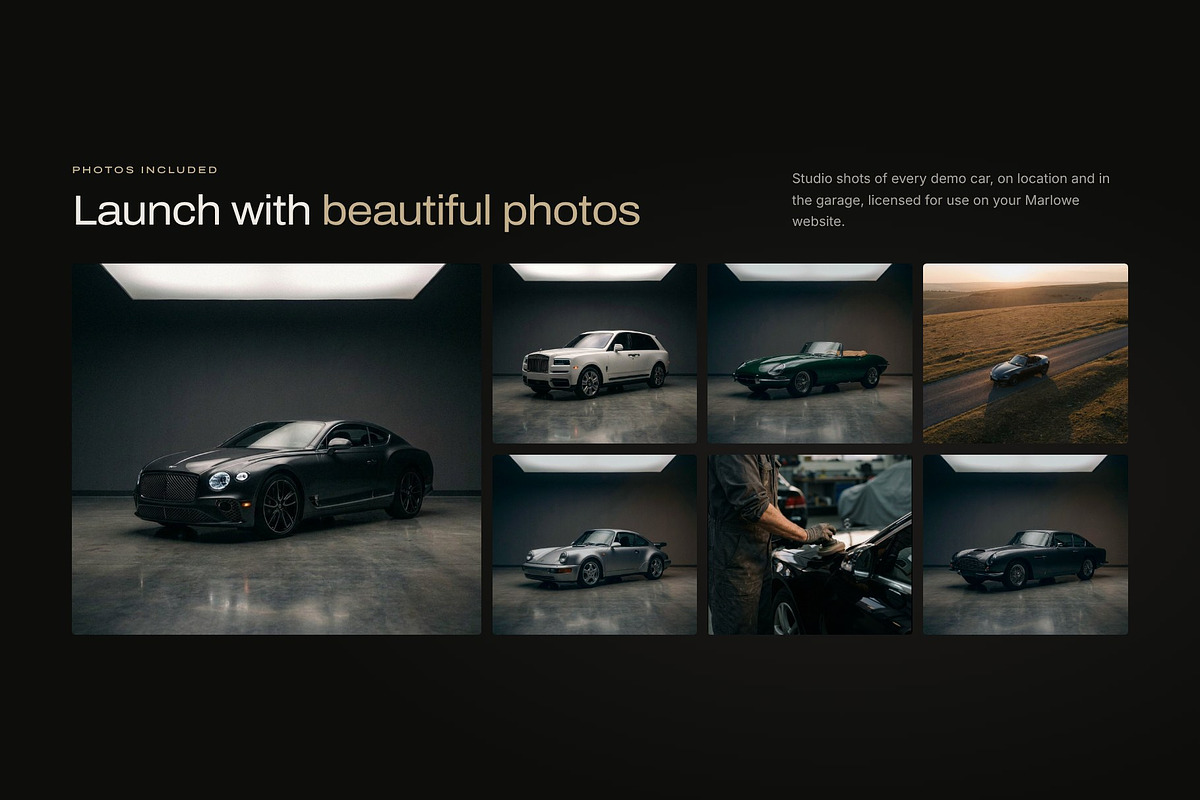Open the large dark Bentley coupe photo
The height and width of the screenshot is (800, 1200).
click(276, 449)
